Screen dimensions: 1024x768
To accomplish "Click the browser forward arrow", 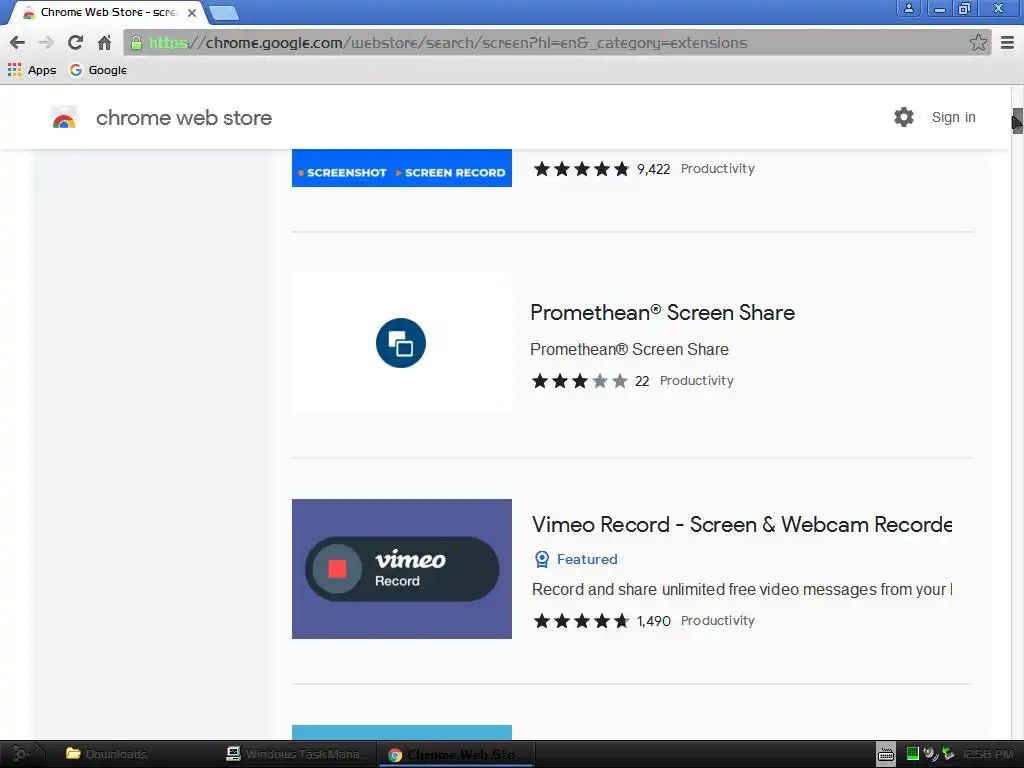I will click(46, 43).
